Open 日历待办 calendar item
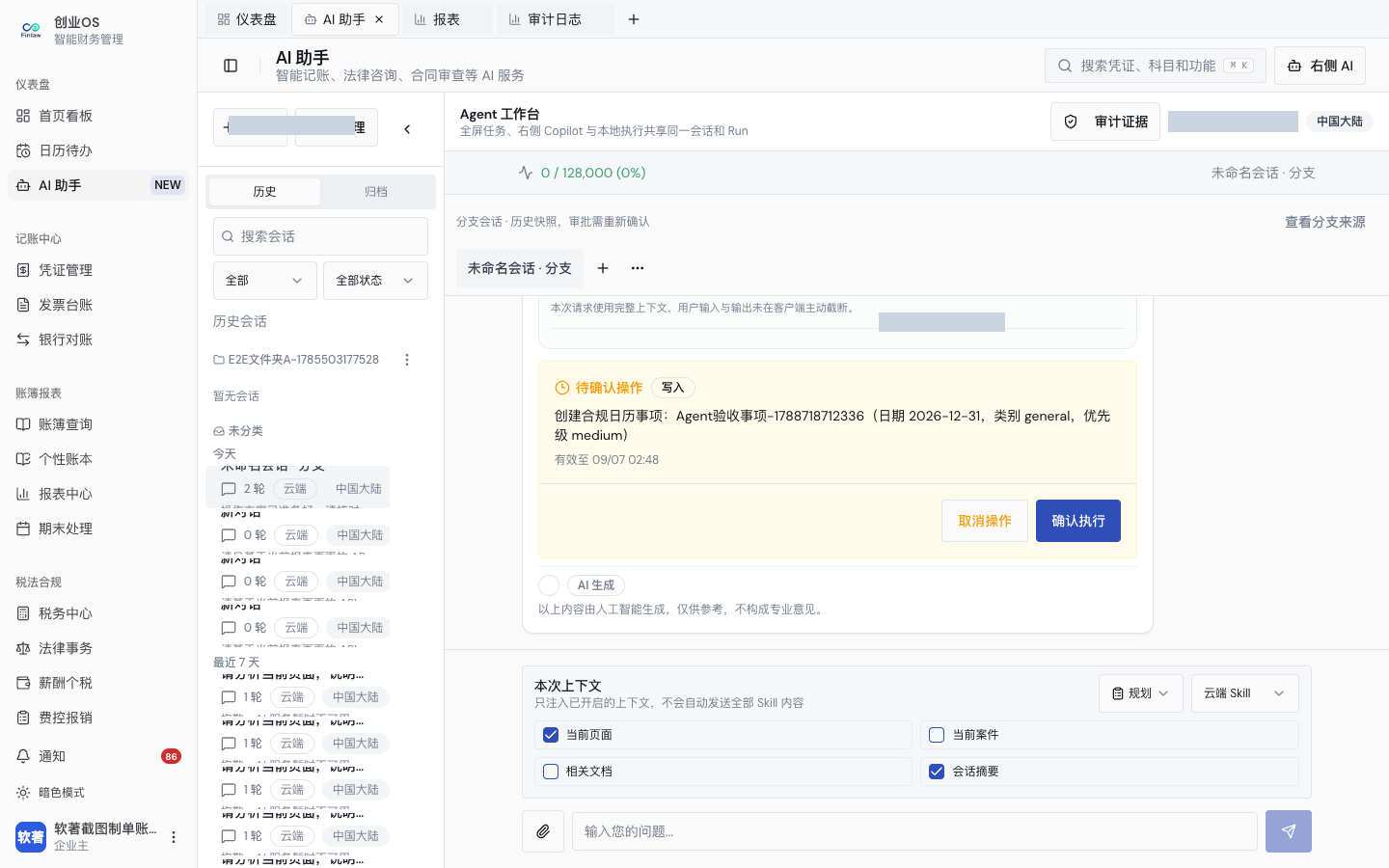 [97, 150]
